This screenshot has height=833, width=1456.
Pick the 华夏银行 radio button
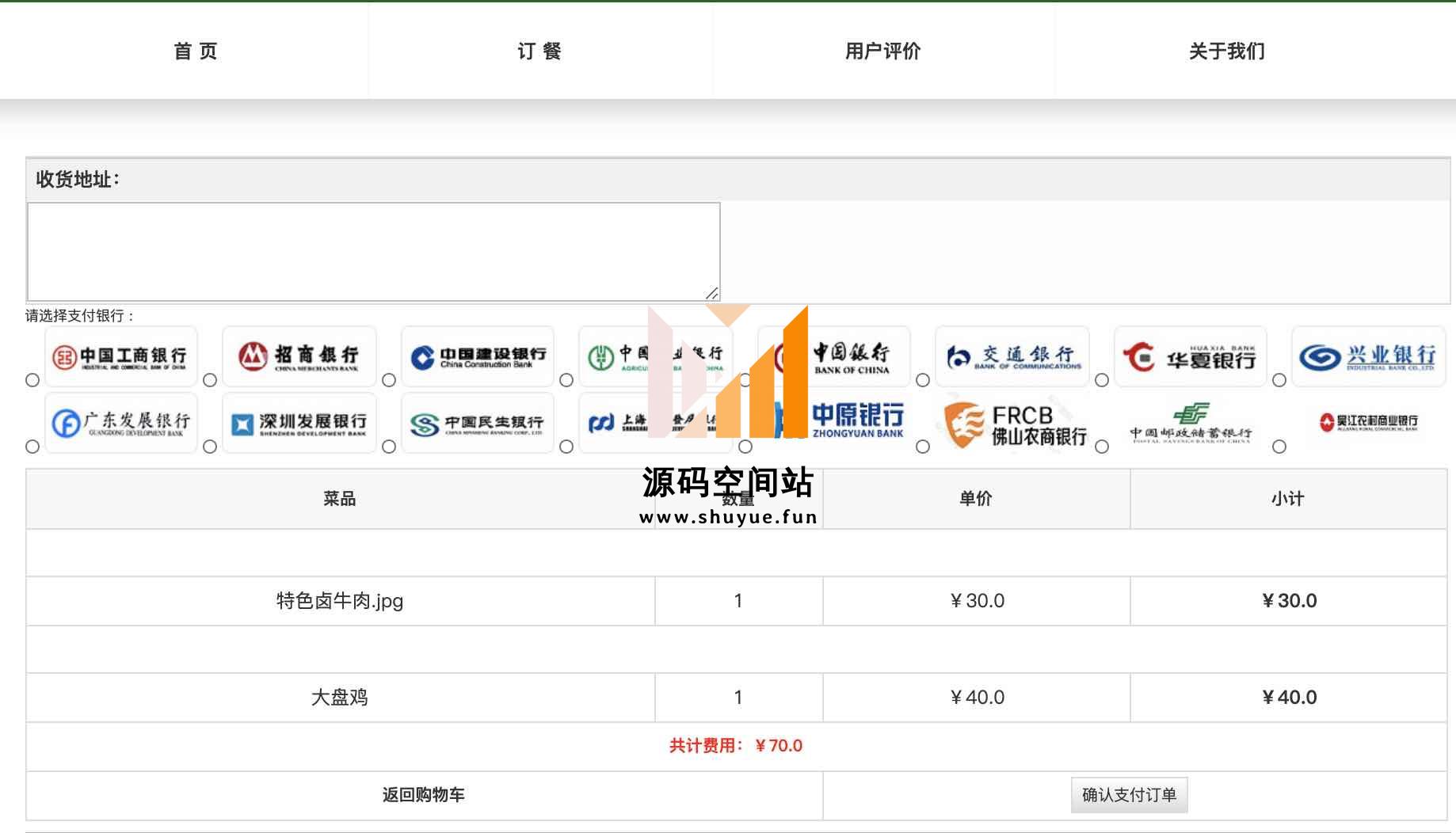[x=1102, y=380]
